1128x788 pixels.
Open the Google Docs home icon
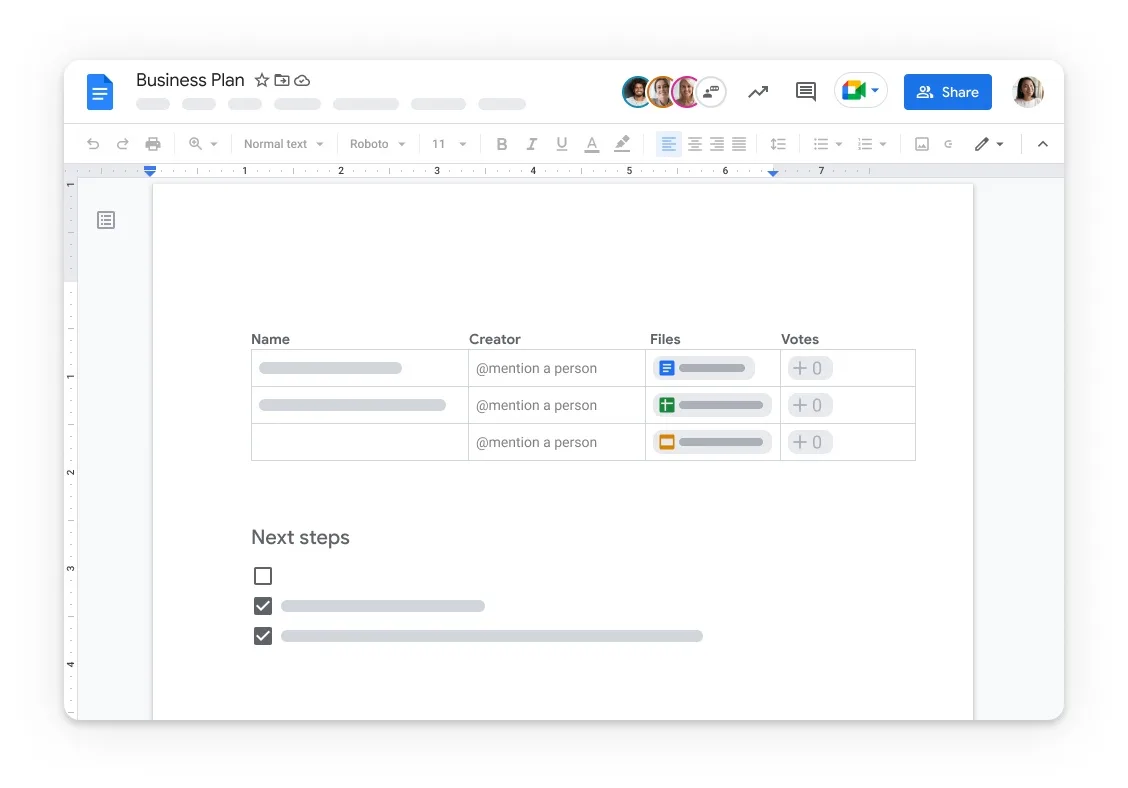(100, 92)
